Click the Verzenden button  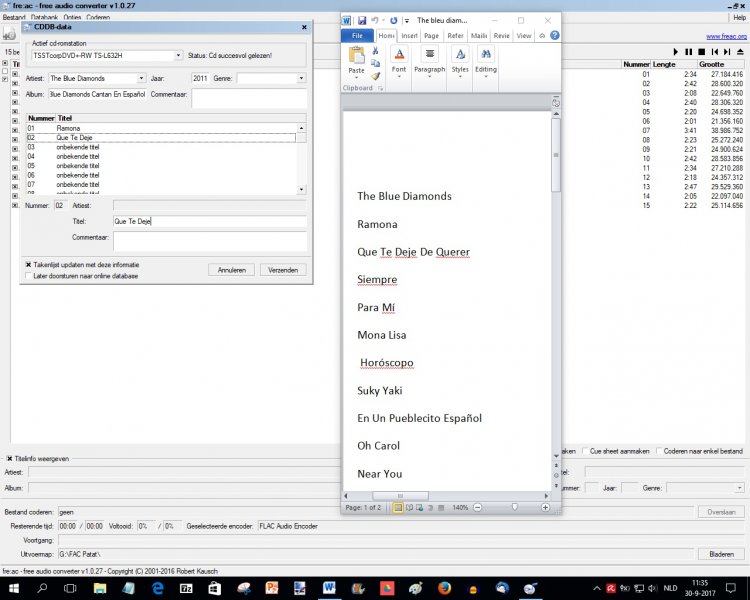tap(283, 270)
